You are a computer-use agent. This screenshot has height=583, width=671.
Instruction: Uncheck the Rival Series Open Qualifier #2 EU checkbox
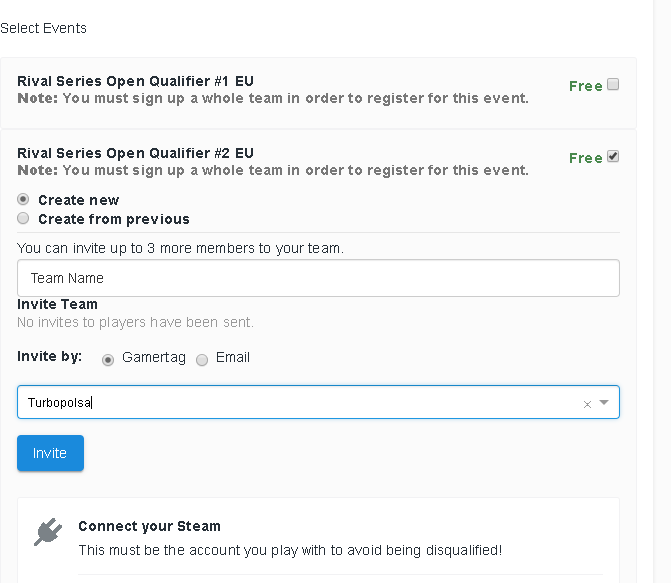(613, 156)
